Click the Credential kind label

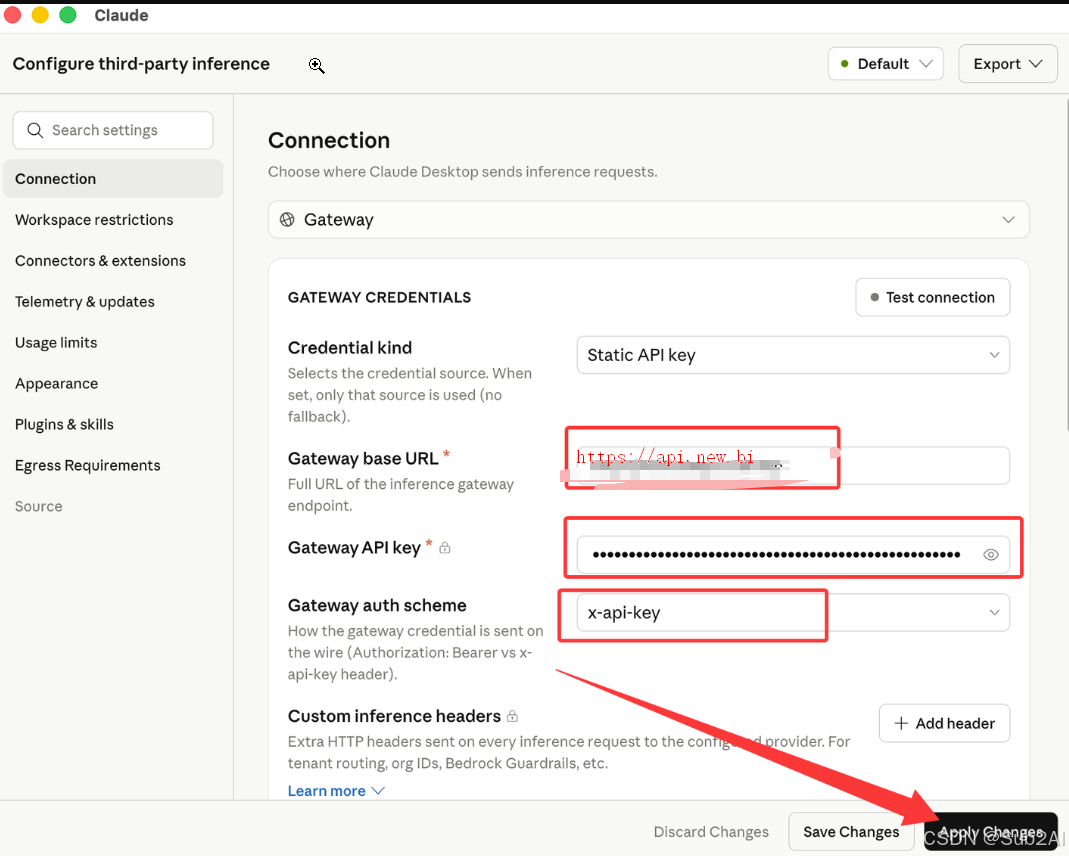(x=350, y=348)
